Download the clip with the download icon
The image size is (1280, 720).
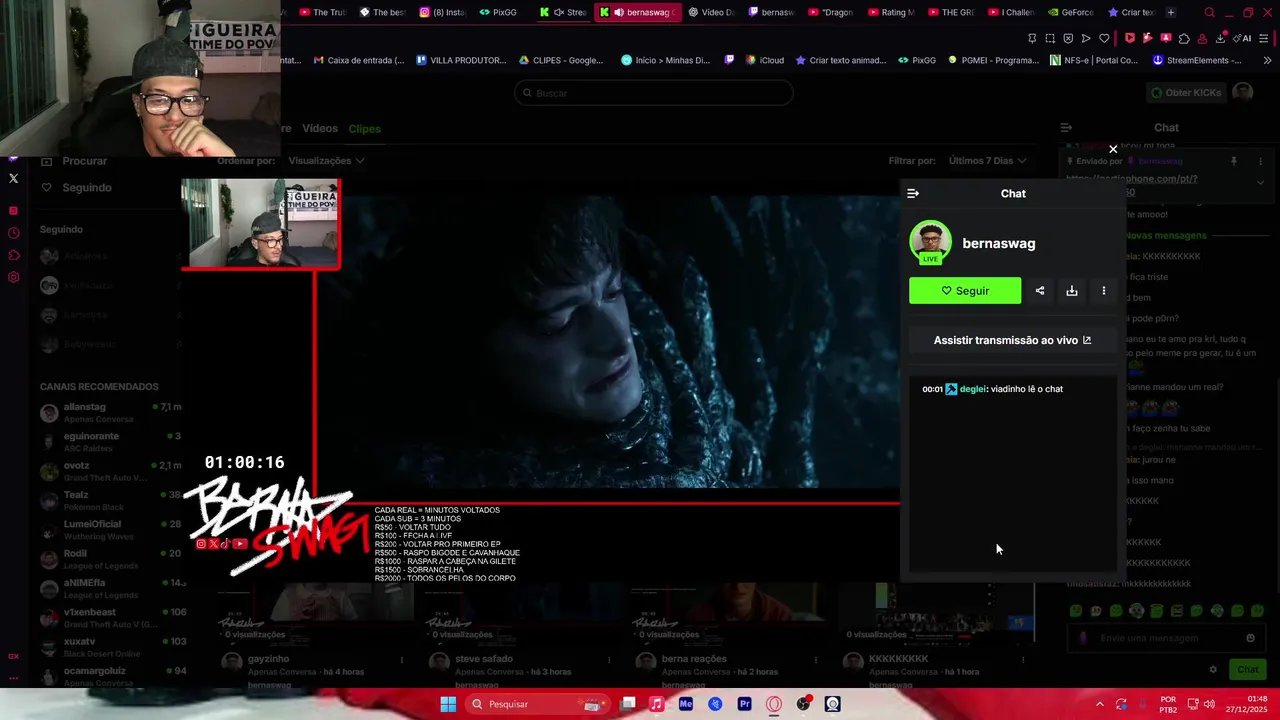(1072, 291)
